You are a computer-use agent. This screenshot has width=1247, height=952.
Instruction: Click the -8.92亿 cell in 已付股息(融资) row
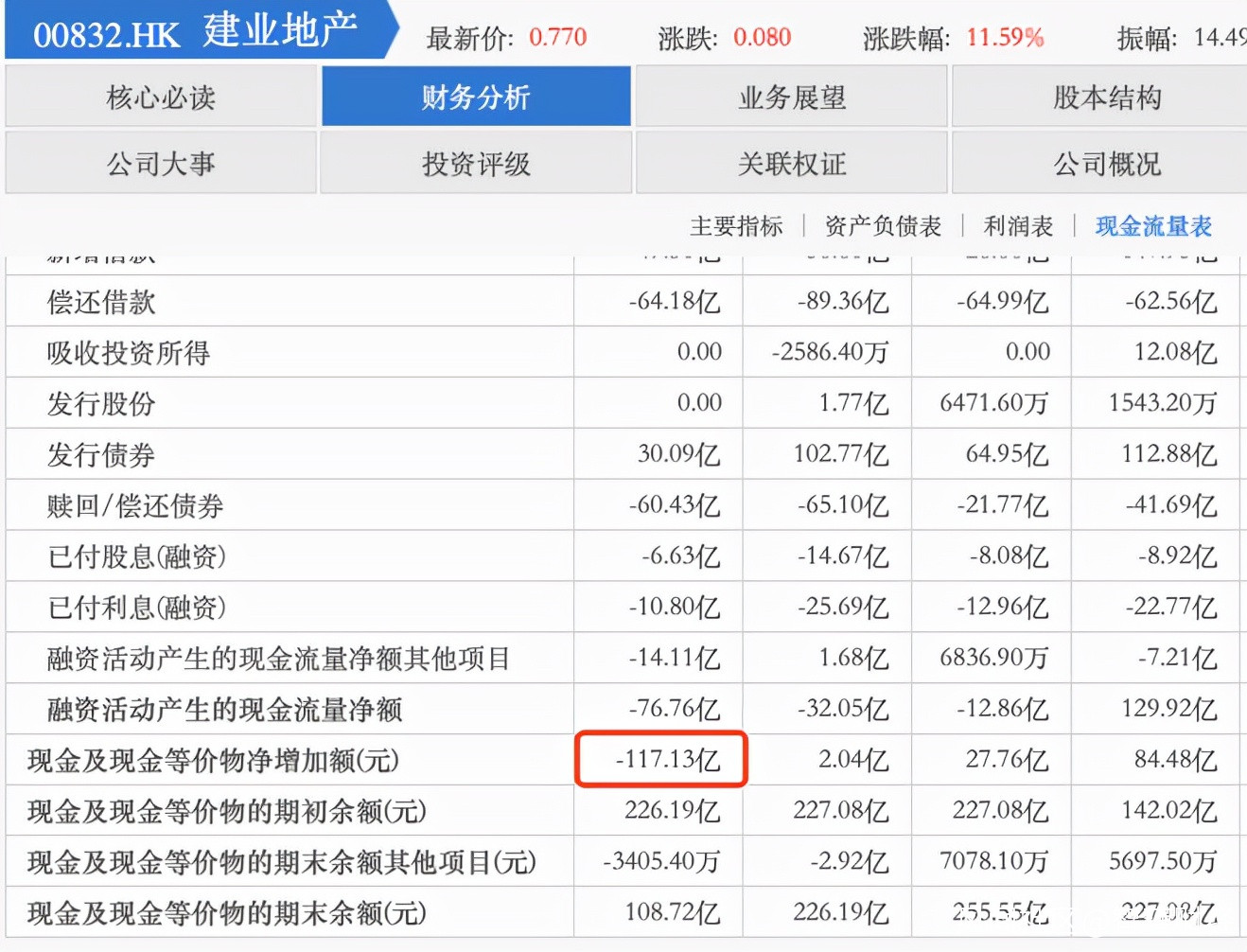(1178, 556)
